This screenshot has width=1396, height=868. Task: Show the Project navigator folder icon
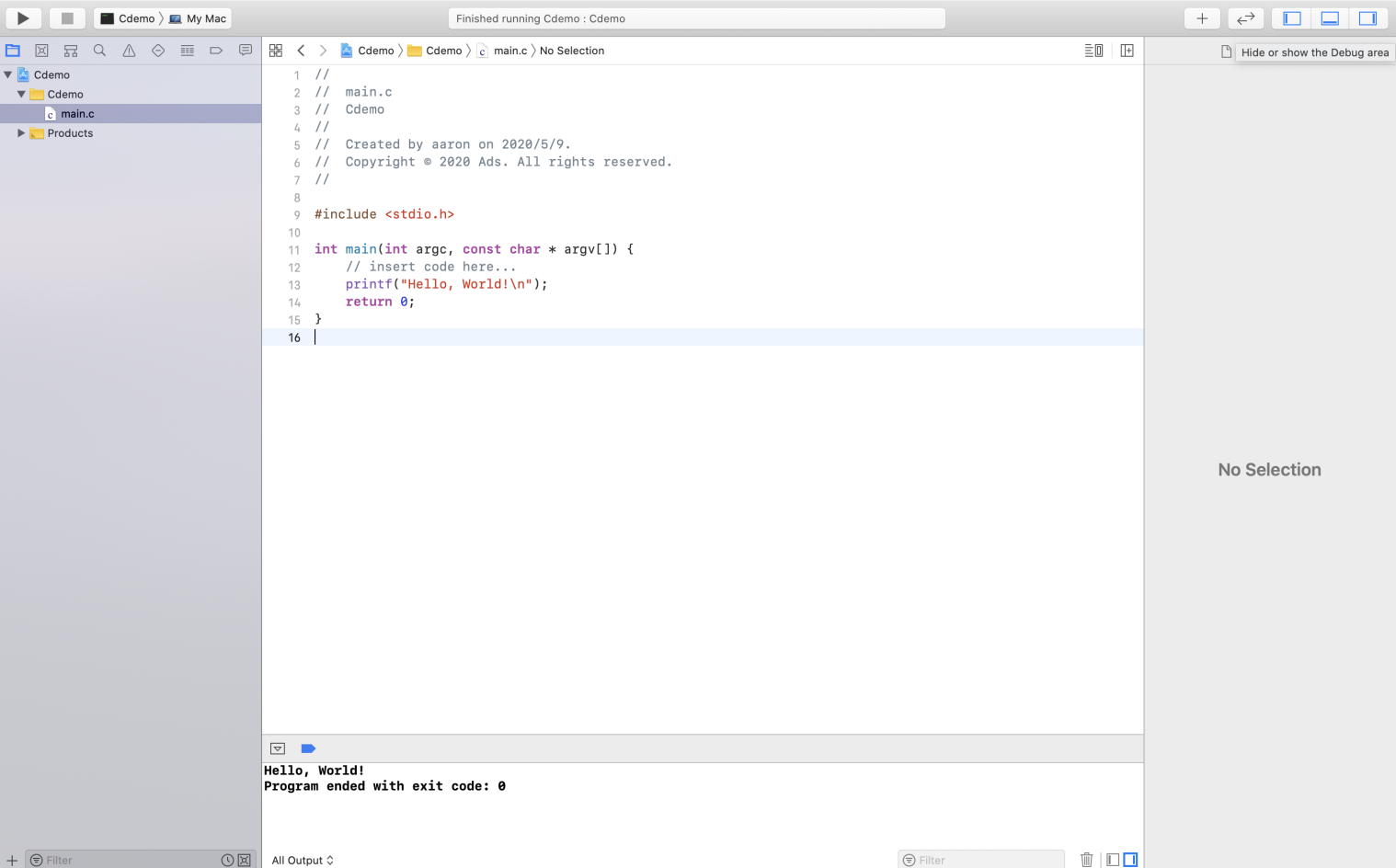(x=13, y=51)
